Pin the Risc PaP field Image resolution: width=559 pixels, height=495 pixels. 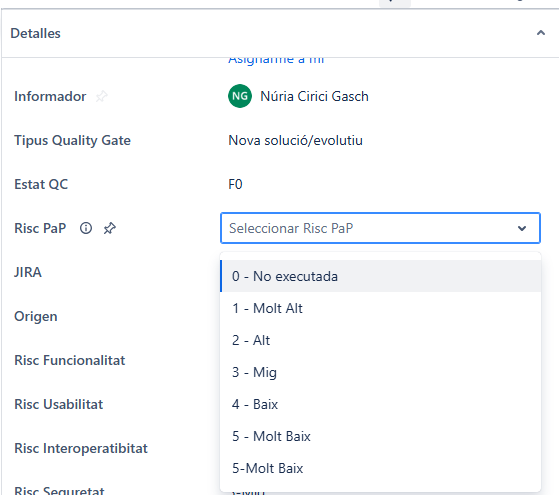[x=109, y=228]
